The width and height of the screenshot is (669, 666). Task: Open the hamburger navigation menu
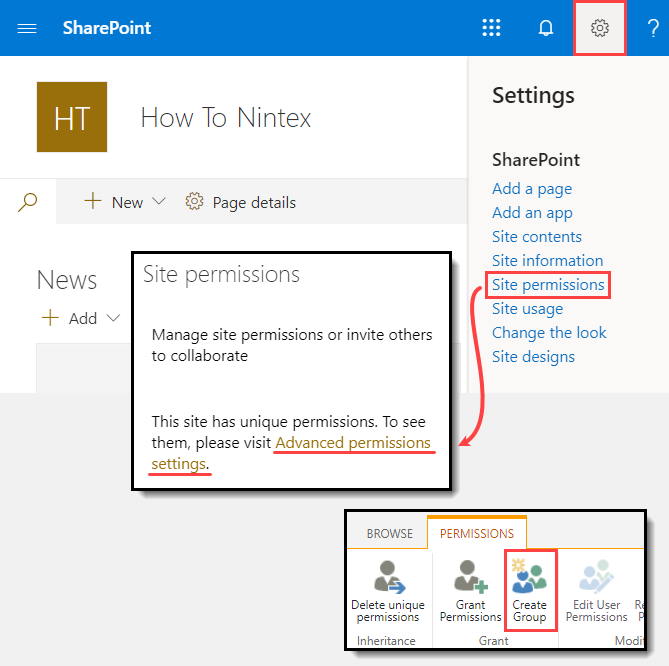click(27, 29)
